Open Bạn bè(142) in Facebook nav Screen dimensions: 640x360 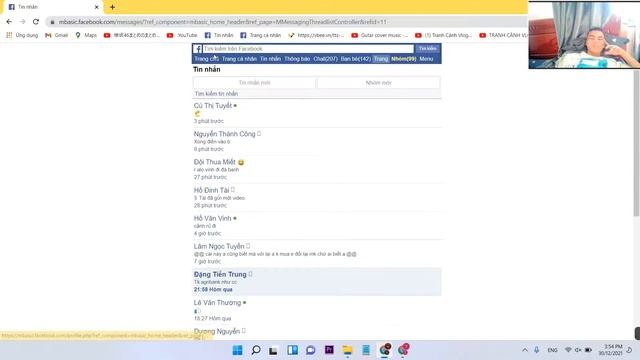[x=356, y=59]
